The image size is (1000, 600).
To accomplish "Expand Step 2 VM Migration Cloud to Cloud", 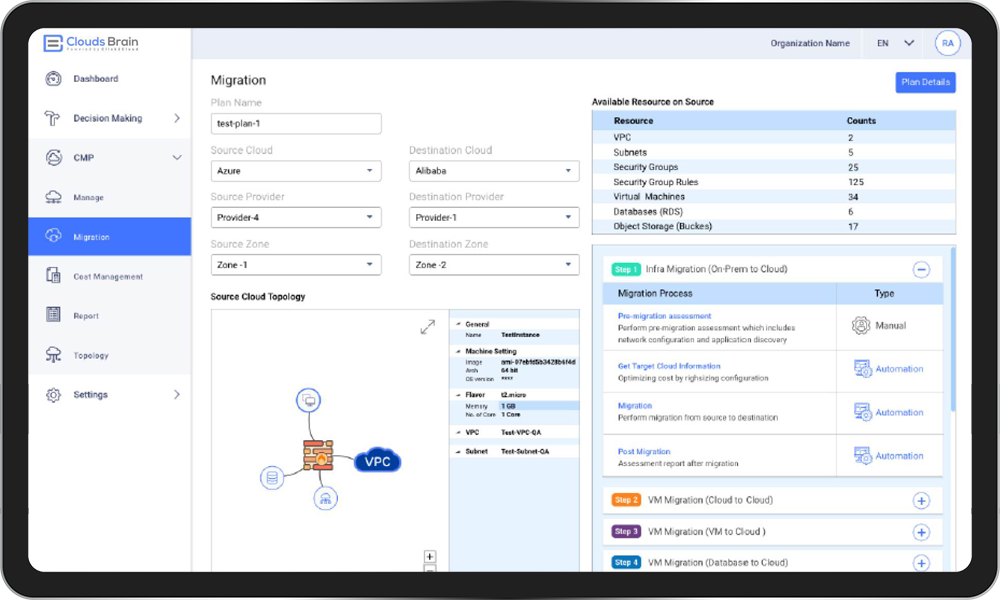I will 921,501.
